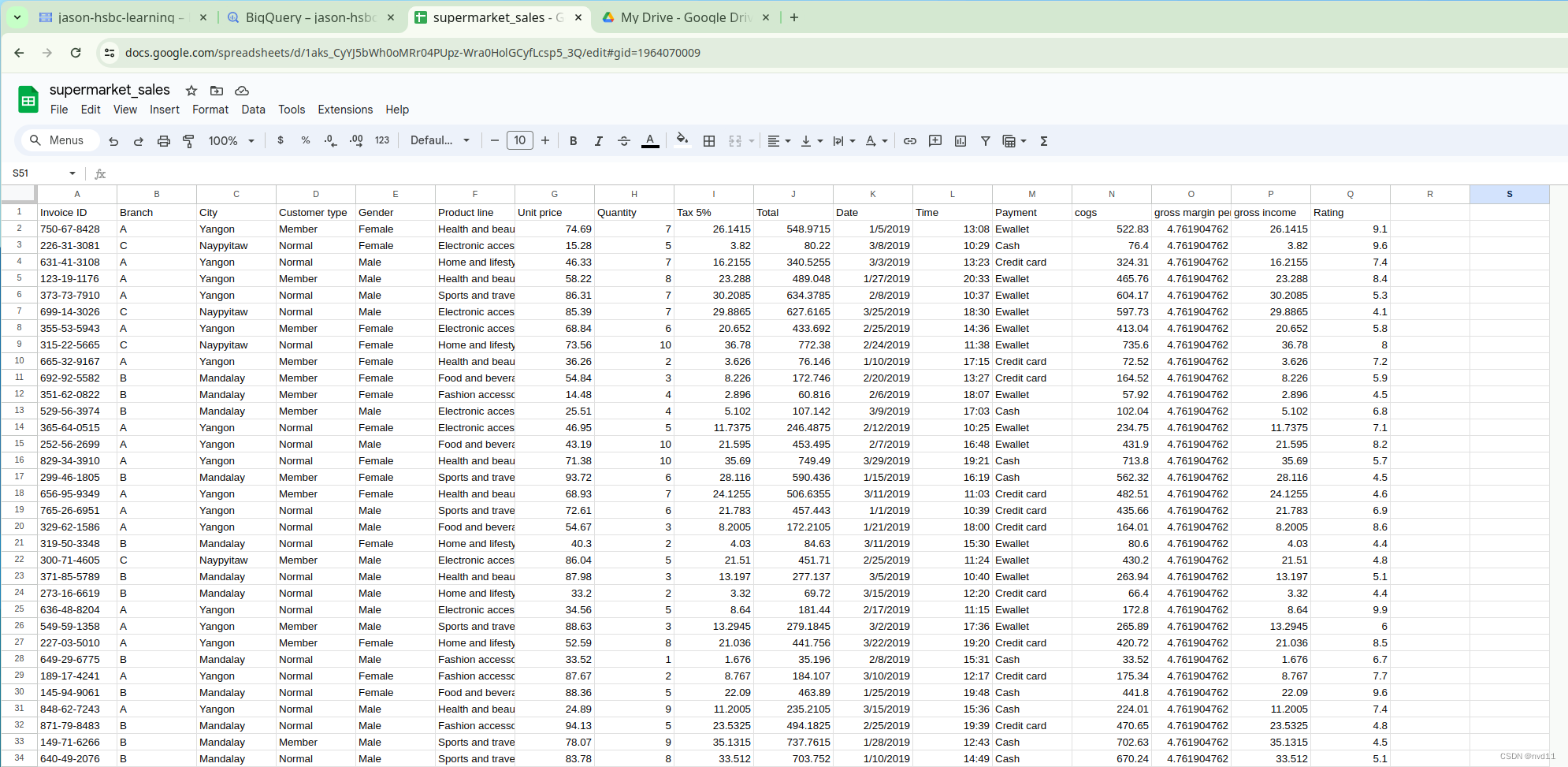Screen dimensions: 1568x767
Task: Open the name box dropdown arrow
Action: tap(72, 173)
